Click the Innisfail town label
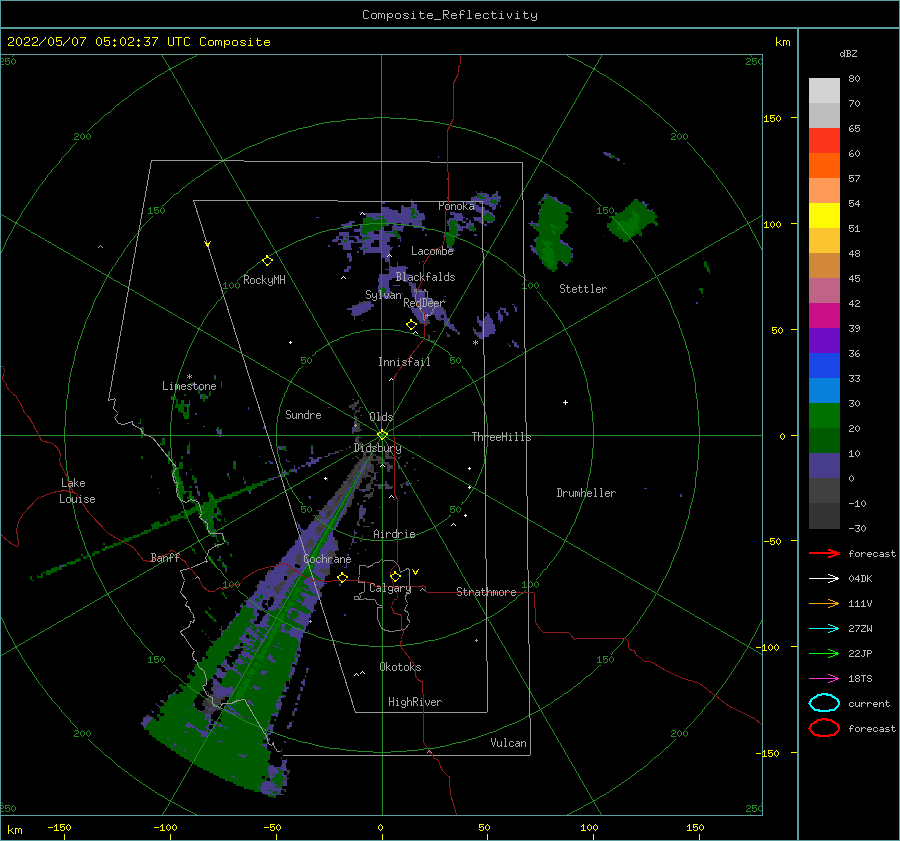 point(404,362)
